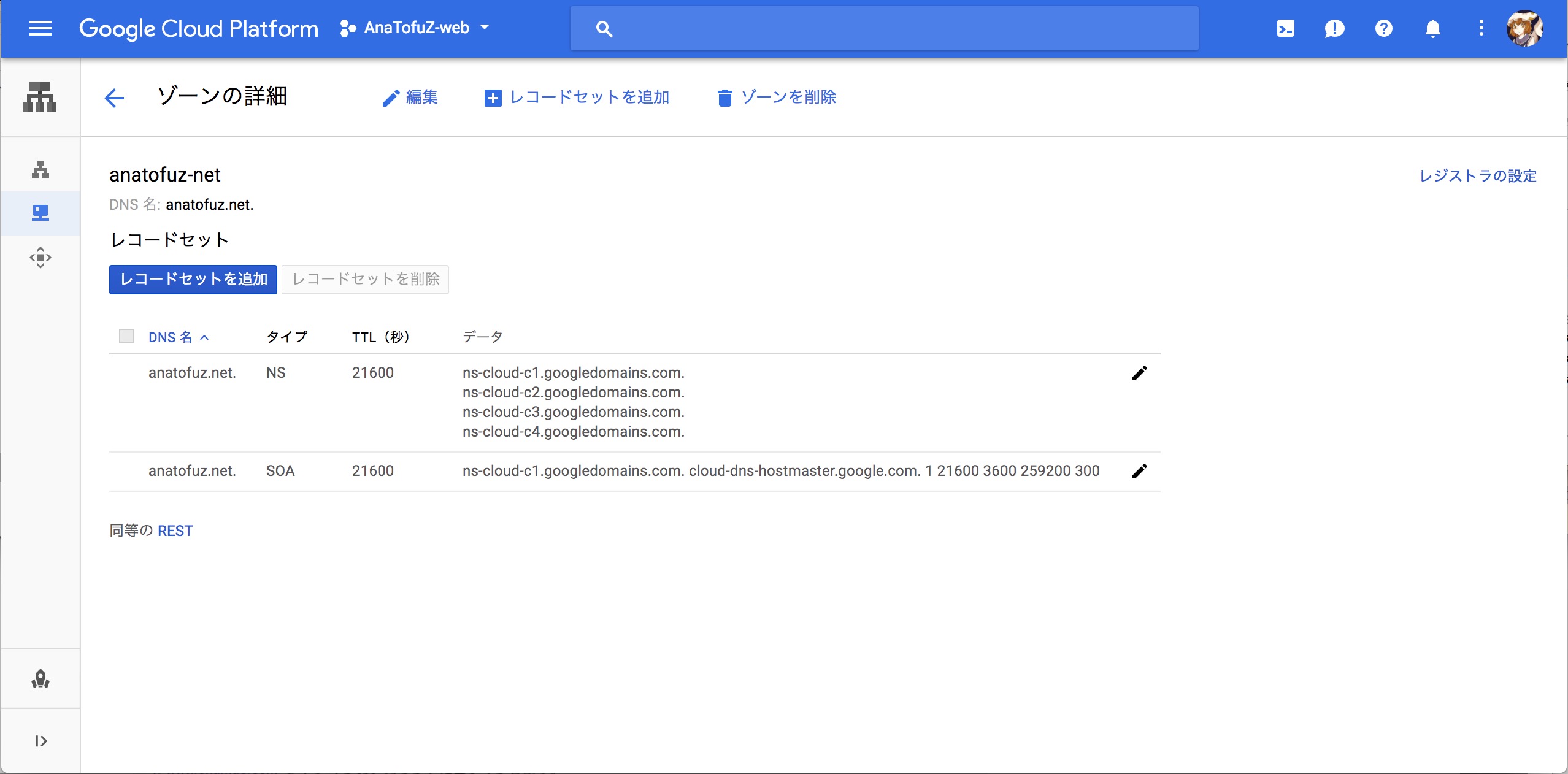The image size is (1568, 774).
Task: Click the help question mark icon
Action: [1383, 28]
